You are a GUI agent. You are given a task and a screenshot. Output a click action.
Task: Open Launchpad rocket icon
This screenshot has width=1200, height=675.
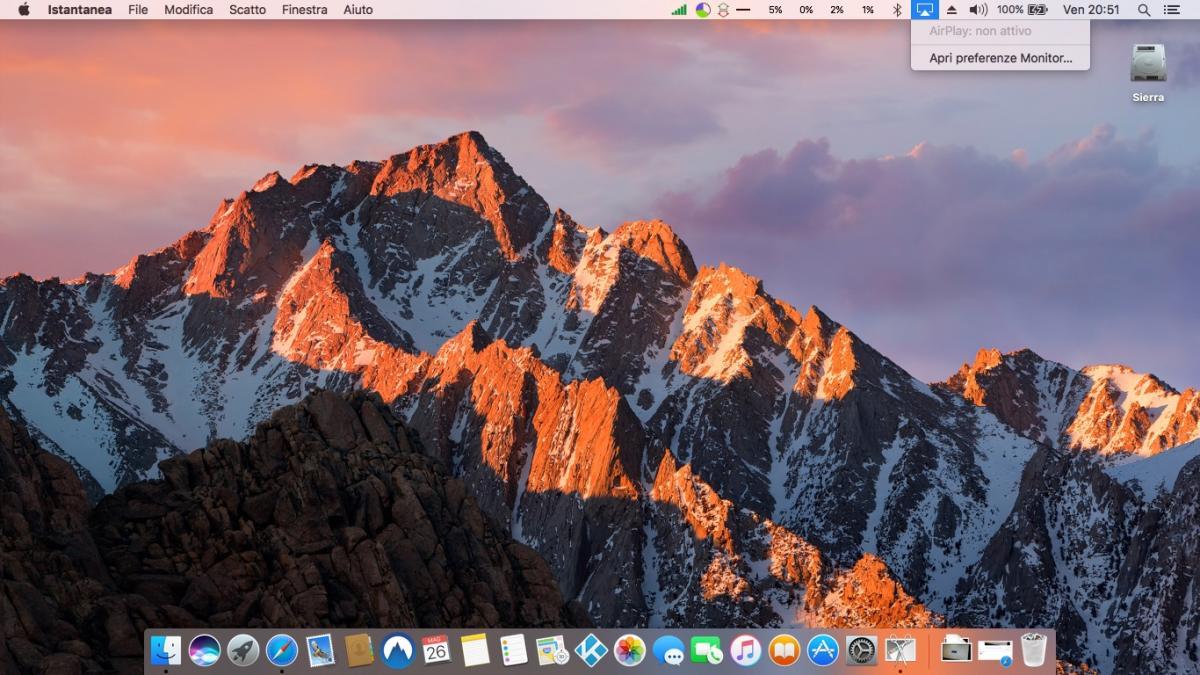[x=243, y=651]
